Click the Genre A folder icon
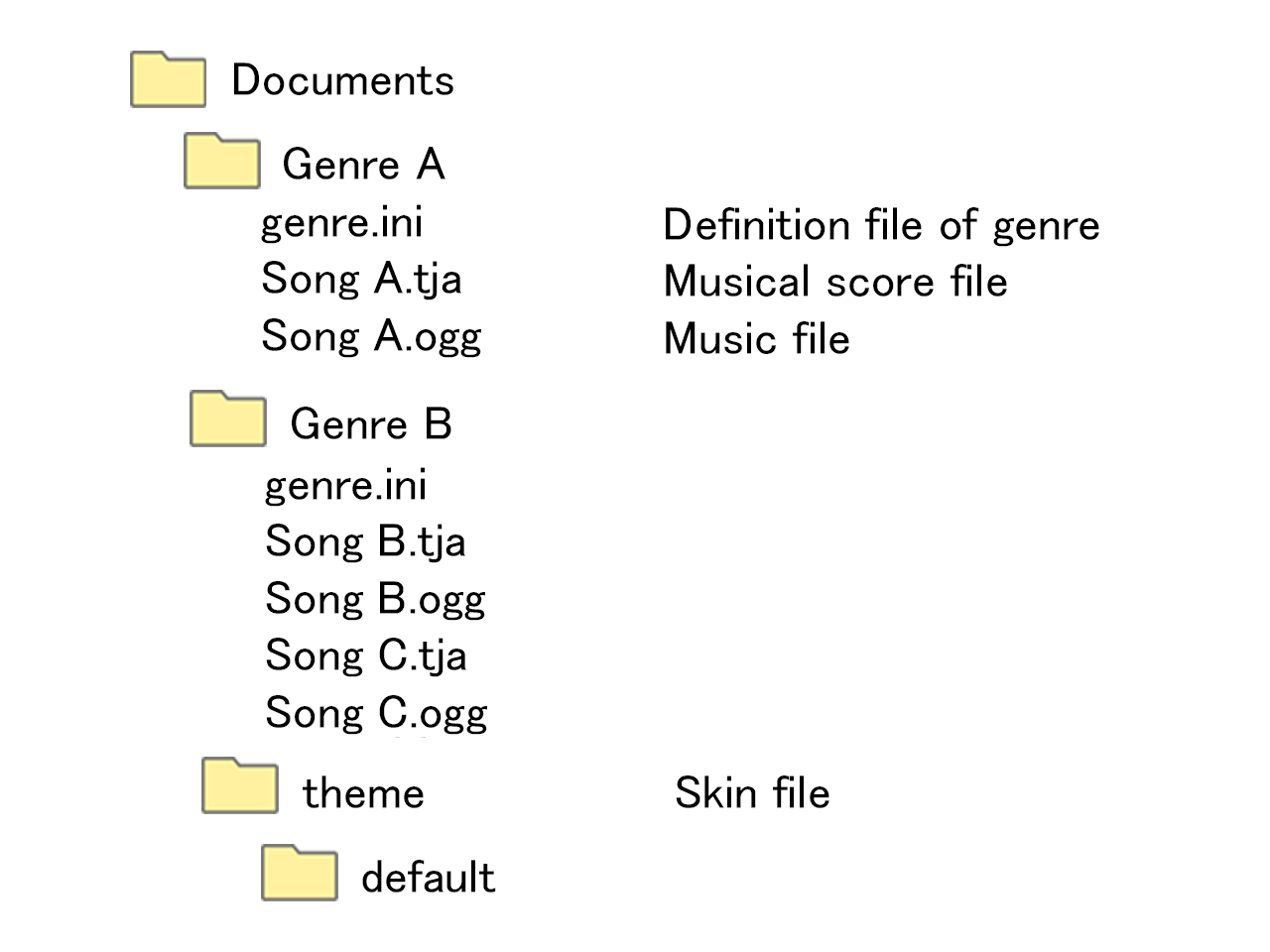 tap(221, 162)
